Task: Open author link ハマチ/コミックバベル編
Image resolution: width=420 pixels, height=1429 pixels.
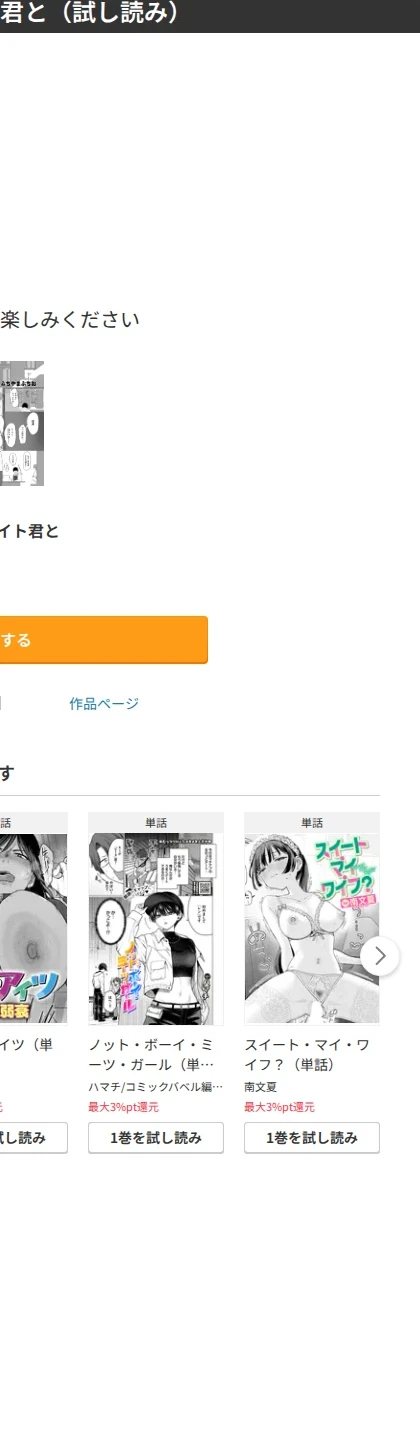Action: tap(155, 1087)
